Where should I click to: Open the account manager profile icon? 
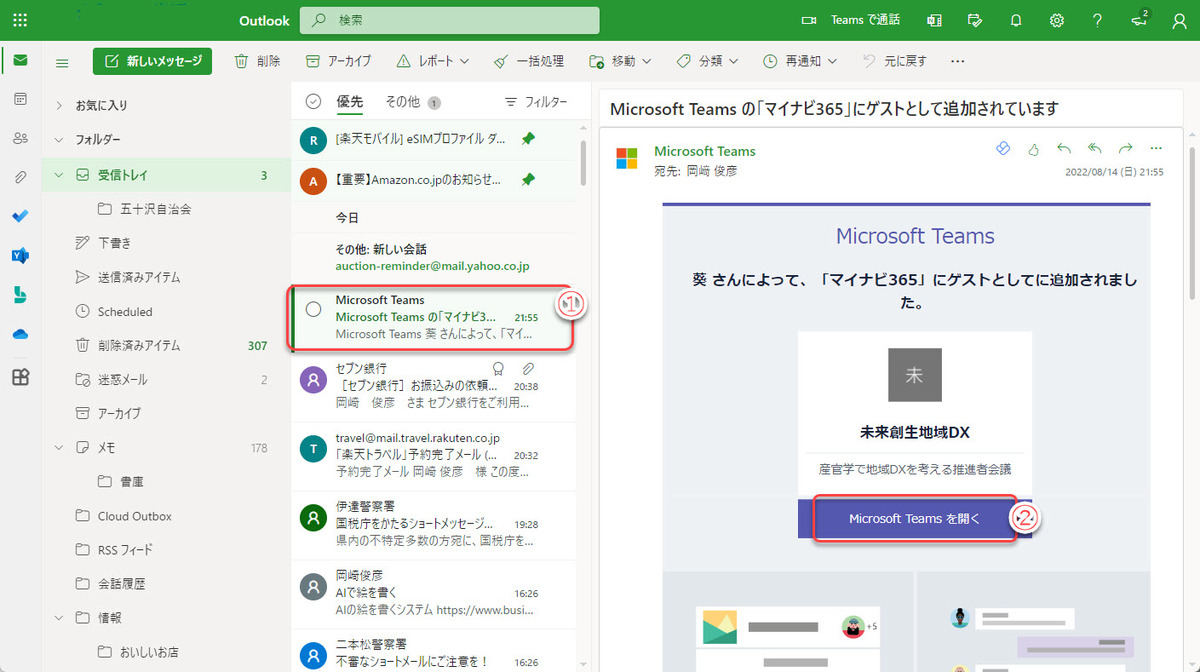tap(1179, 21)
